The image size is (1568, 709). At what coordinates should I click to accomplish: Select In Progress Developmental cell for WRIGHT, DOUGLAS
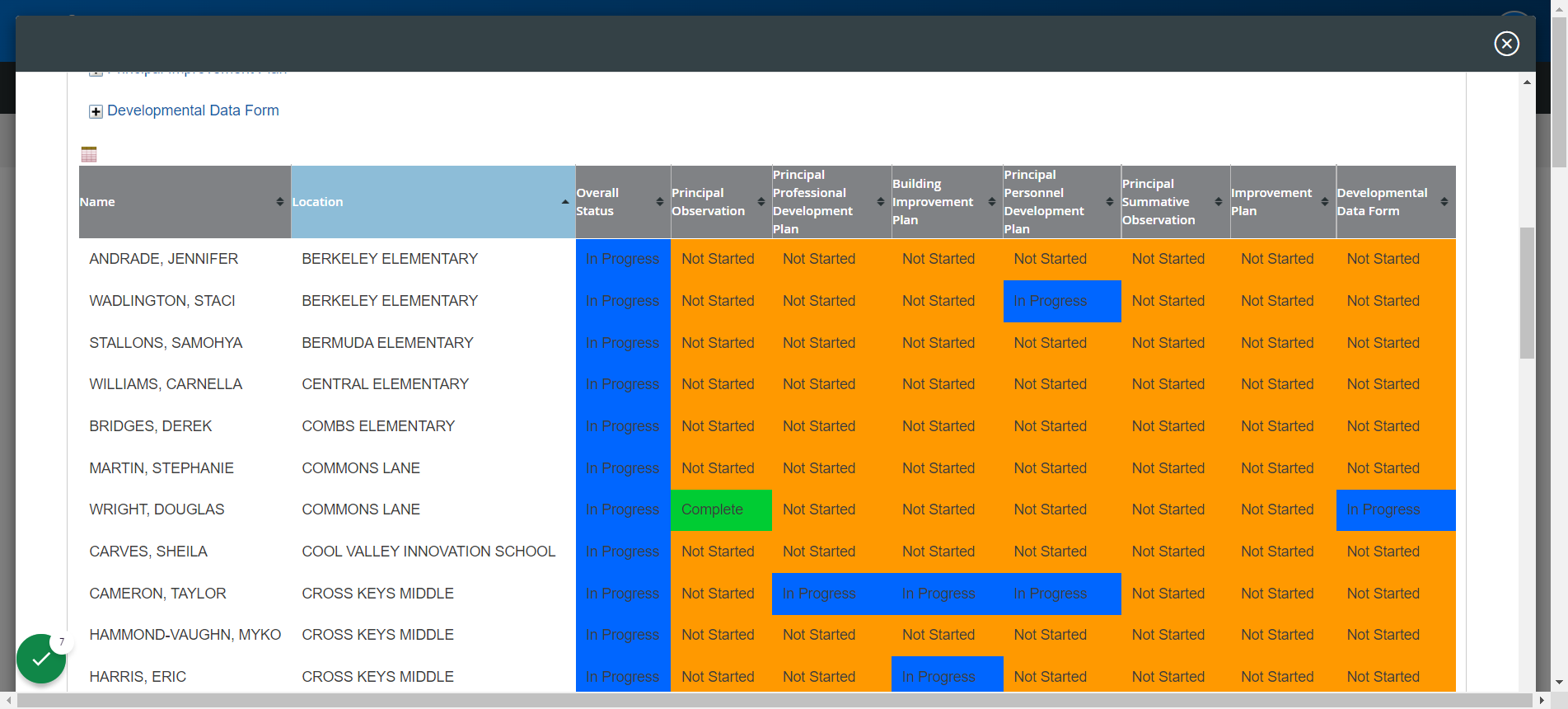1396,509
